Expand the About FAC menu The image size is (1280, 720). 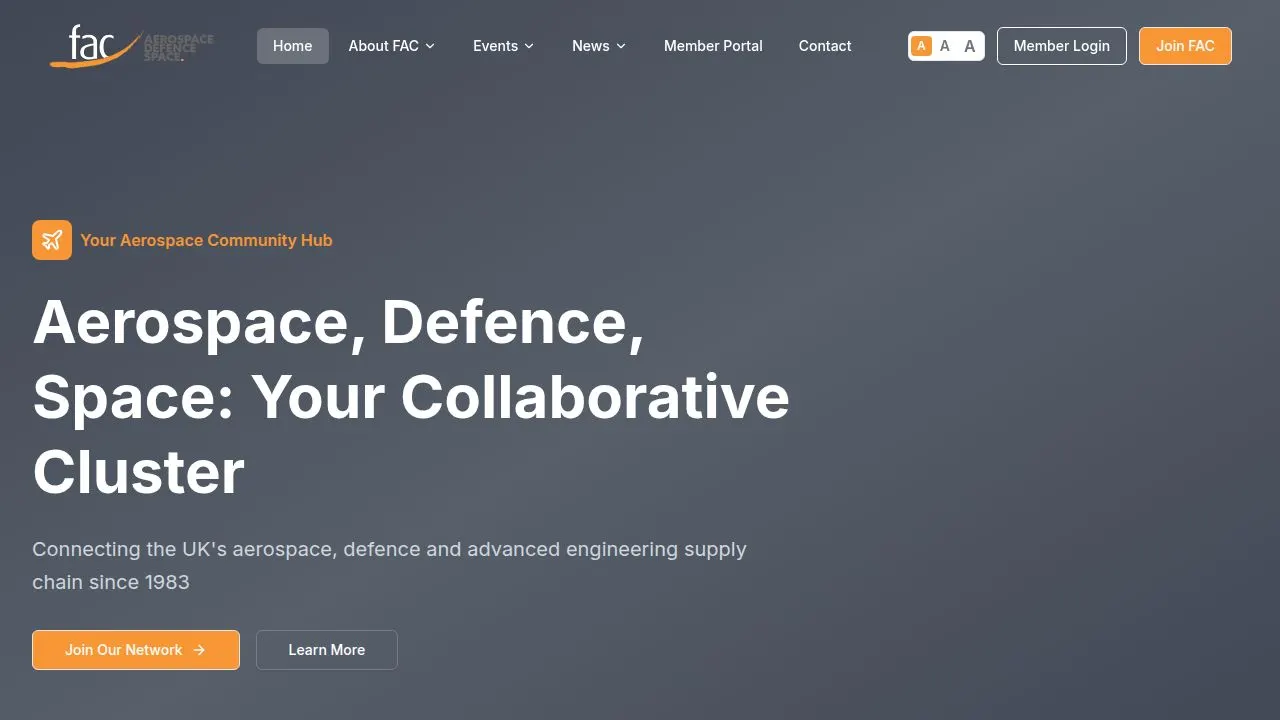tap(392, 46)
